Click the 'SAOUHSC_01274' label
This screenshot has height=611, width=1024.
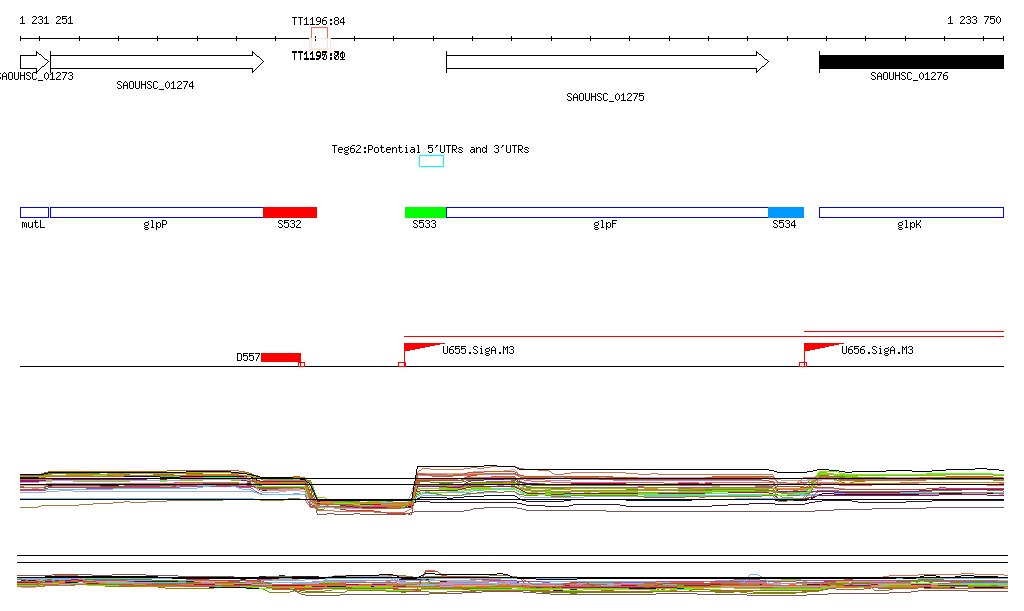[155, 86]
